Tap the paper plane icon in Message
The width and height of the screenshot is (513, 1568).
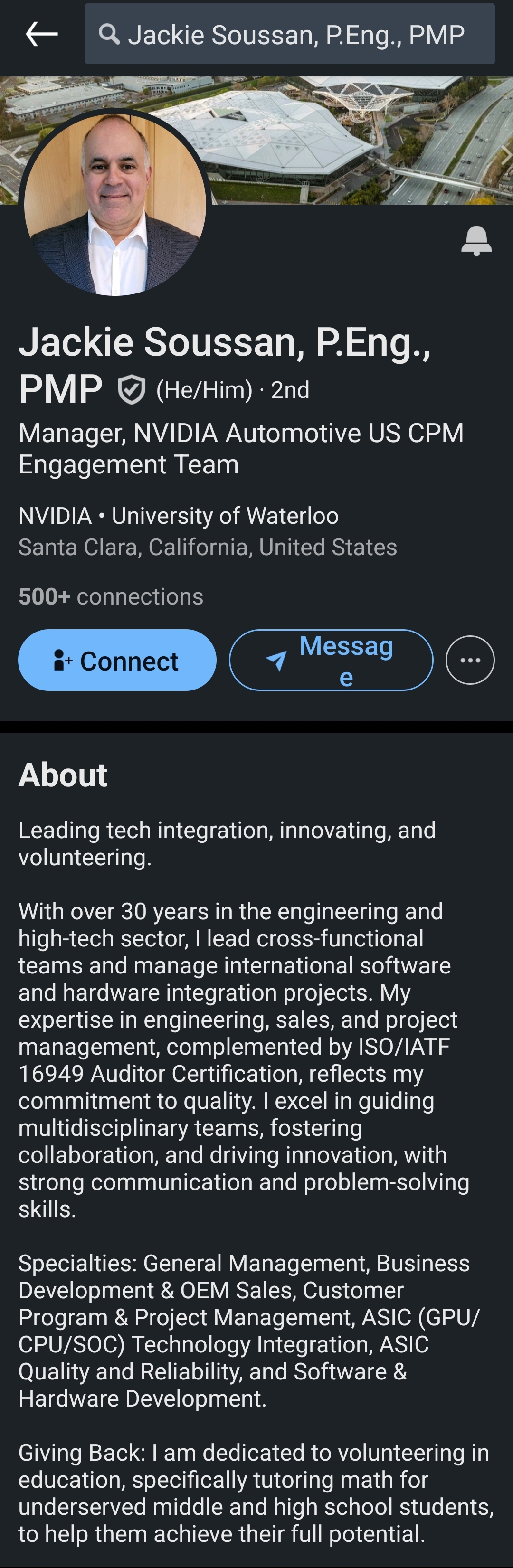click(276, 661)
